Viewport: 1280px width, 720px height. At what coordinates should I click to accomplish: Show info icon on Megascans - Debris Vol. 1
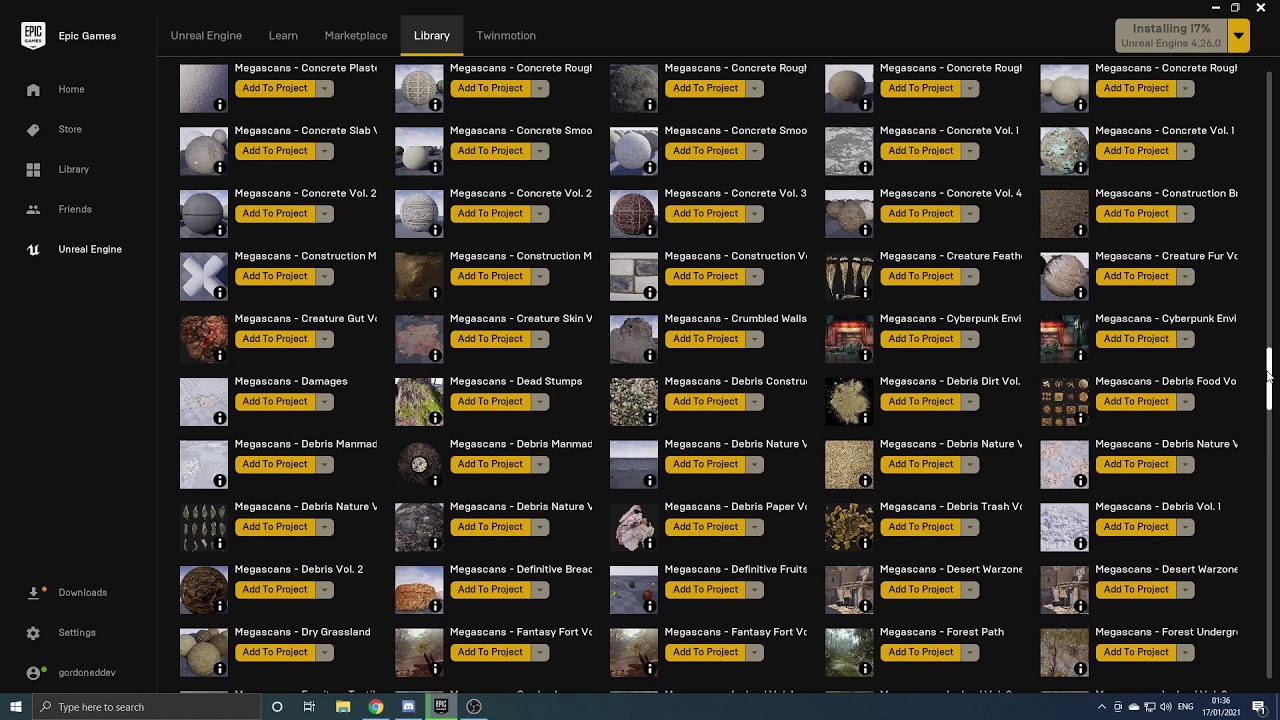[1079, 543]
